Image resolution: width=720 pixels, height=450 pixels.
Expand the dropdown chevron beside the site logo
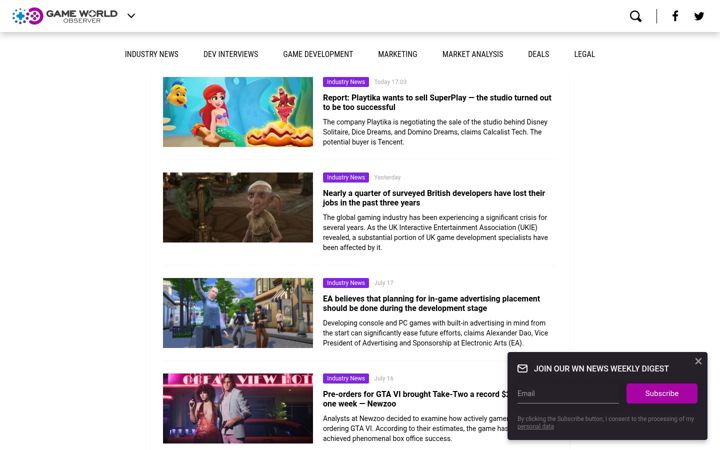pos(131,16)
